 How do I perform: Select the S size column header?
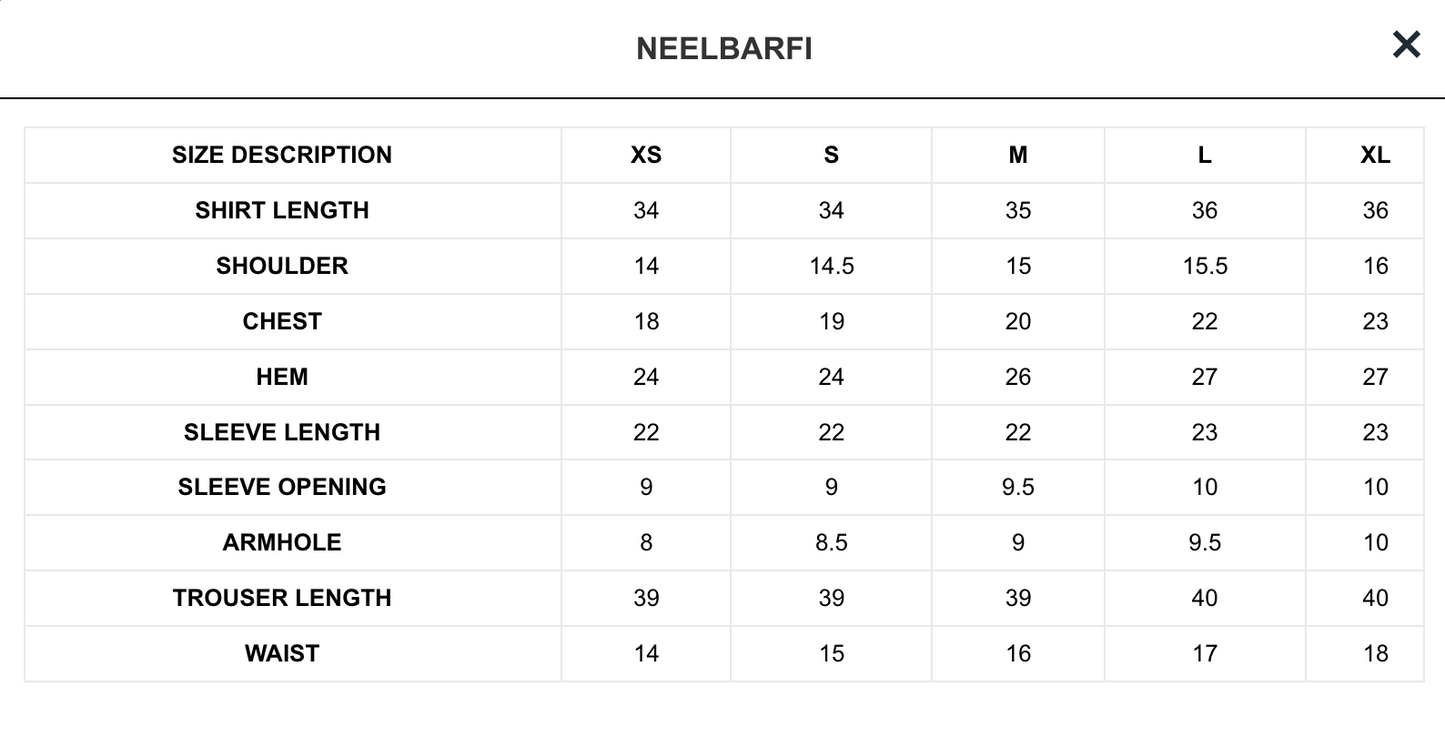(x=831, y=155)
